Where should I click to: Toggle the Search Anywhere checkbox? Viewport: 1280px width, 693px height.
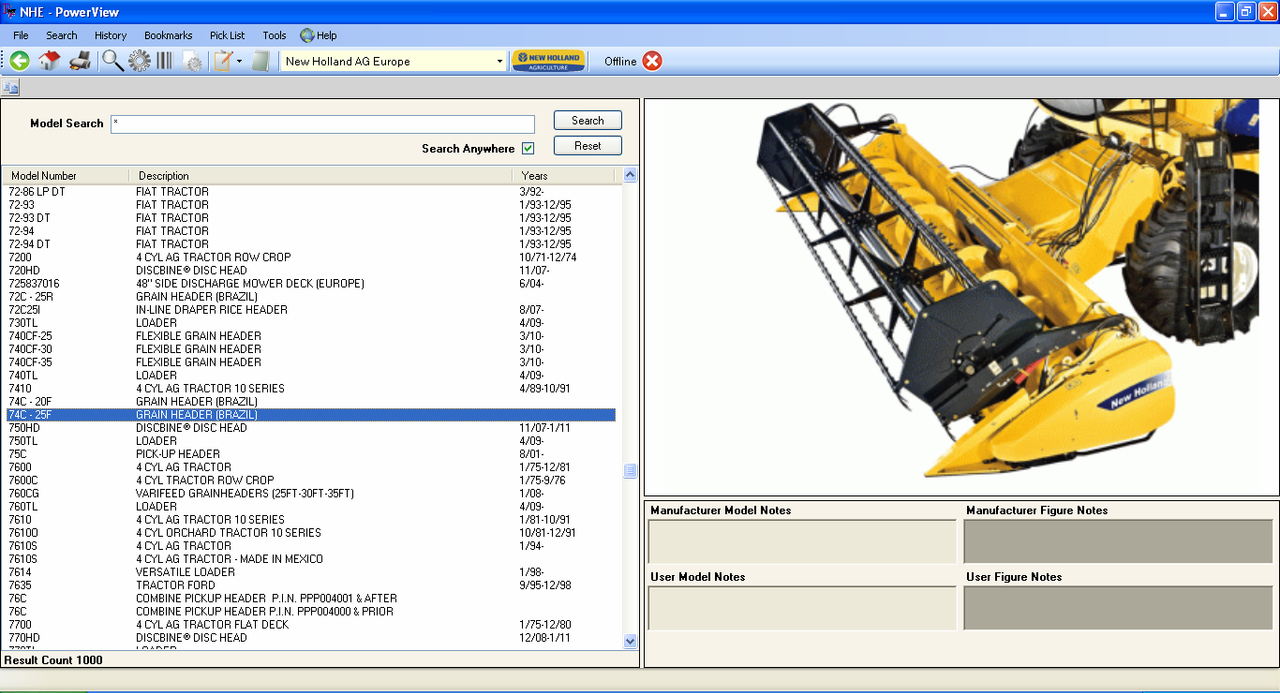pos(528,149)
